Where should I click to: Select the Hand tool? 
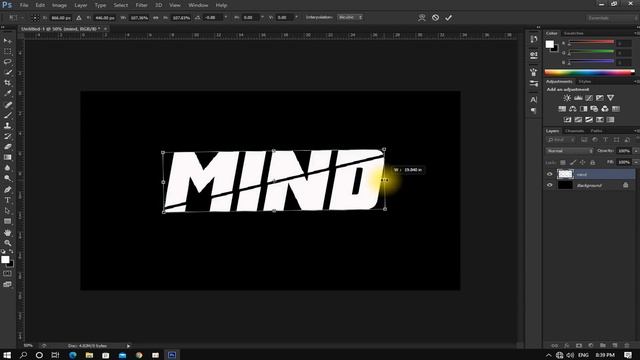(x=7, y=233)
